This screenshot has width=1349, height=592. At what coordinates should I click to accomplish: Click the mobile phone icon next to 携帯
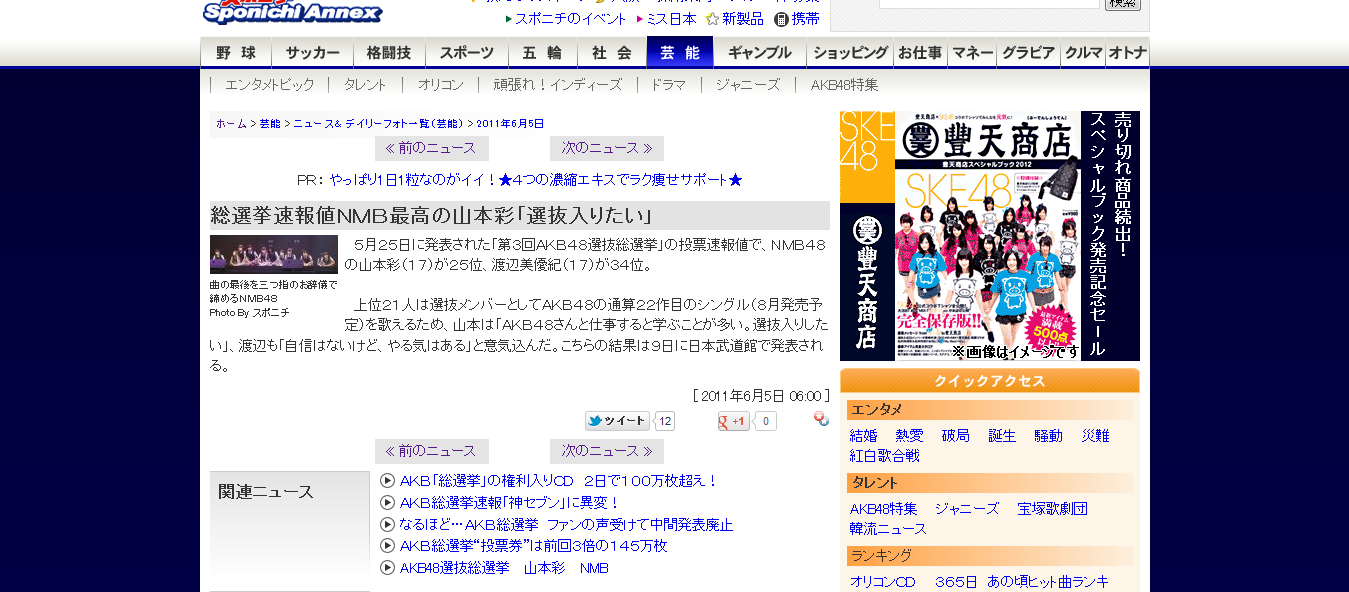click(x=781, y=19)
